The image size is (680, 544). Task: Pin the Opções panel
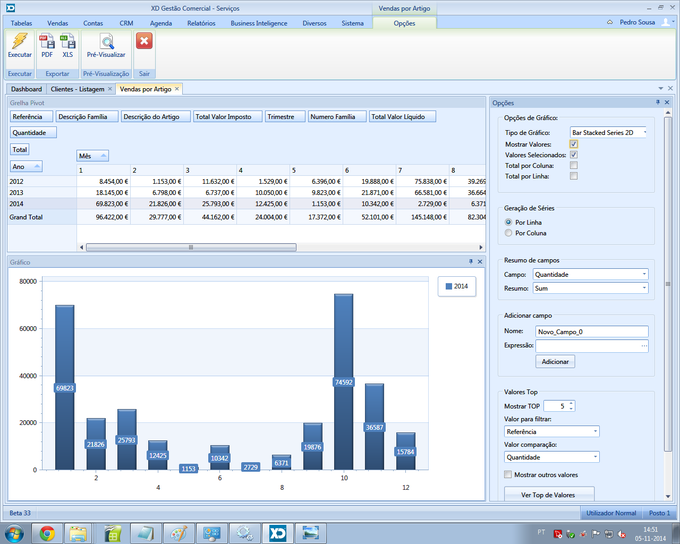(658, 102)
